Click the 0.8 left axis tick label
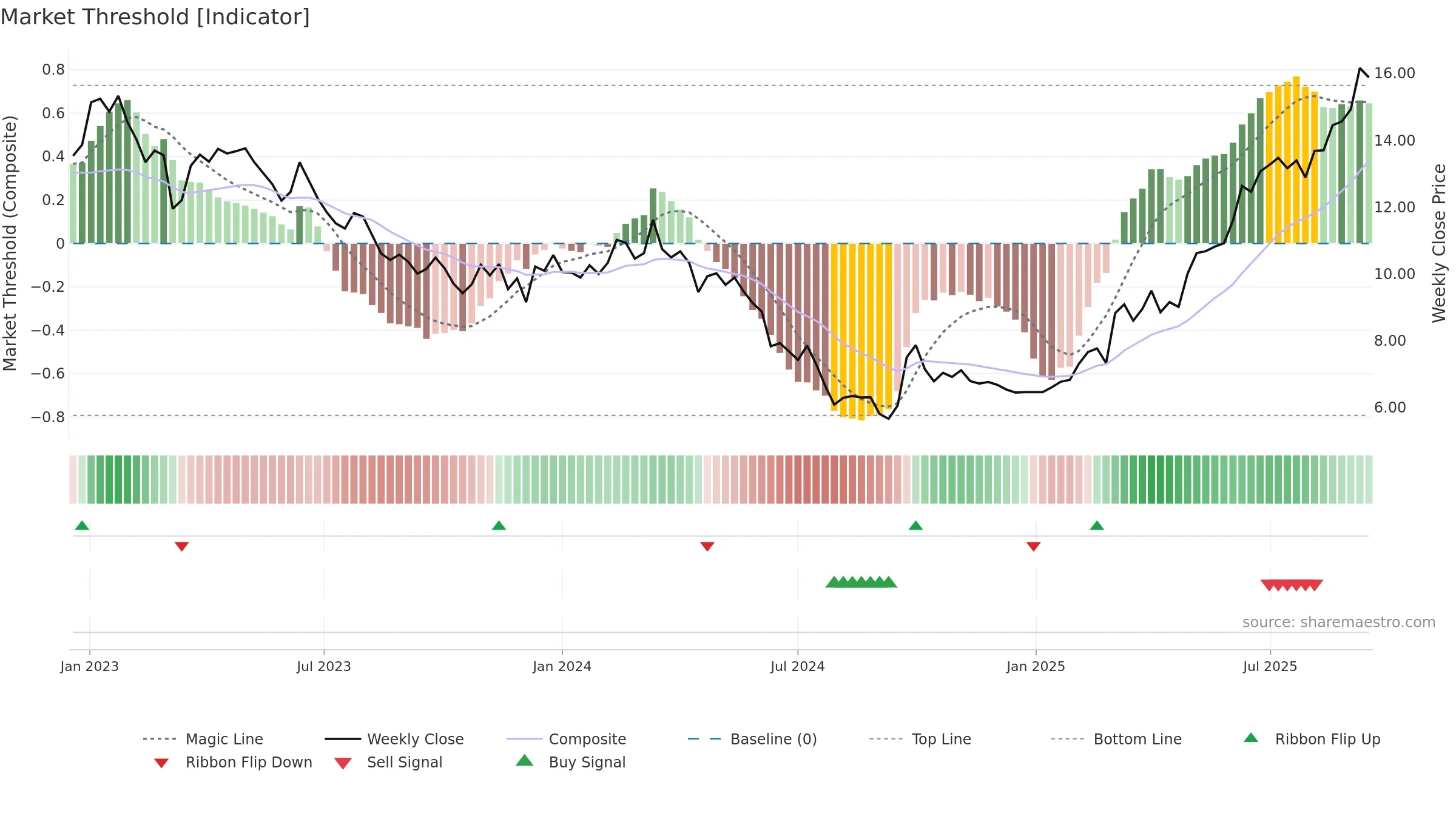Screen dimensions: 1456x819 coord(53,70)
